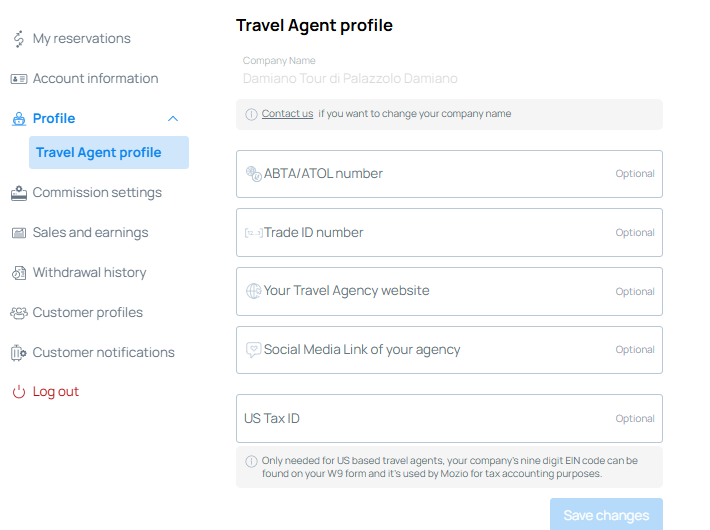The height and width of the screenshot is (530, 710).
Task: Go to the Withdrawal history page
Action: [x=89, y=272]
